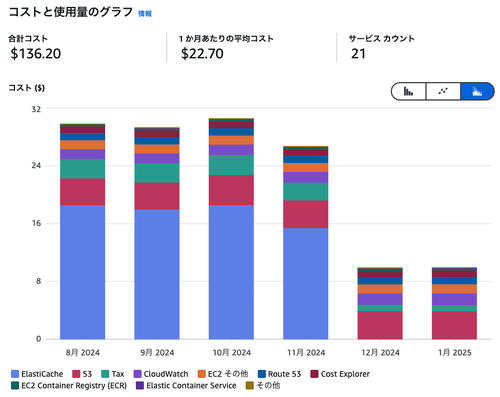Click the CloudWatch segment of 11月 2024 bar

pyautogui.click(x=306, y=177)
